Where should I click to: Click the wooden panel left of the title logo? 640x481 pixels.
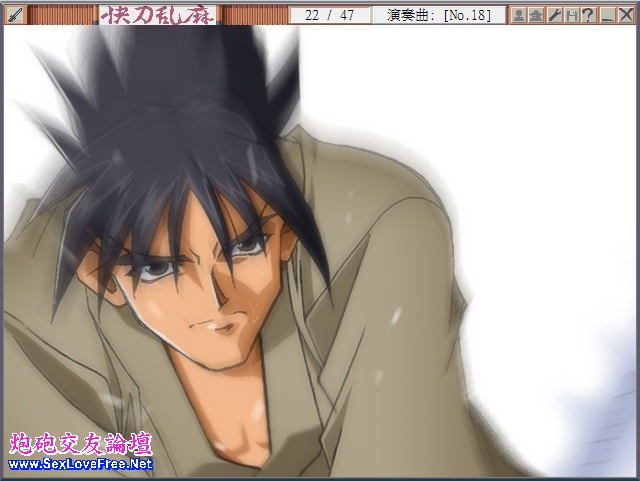point(62,15)
